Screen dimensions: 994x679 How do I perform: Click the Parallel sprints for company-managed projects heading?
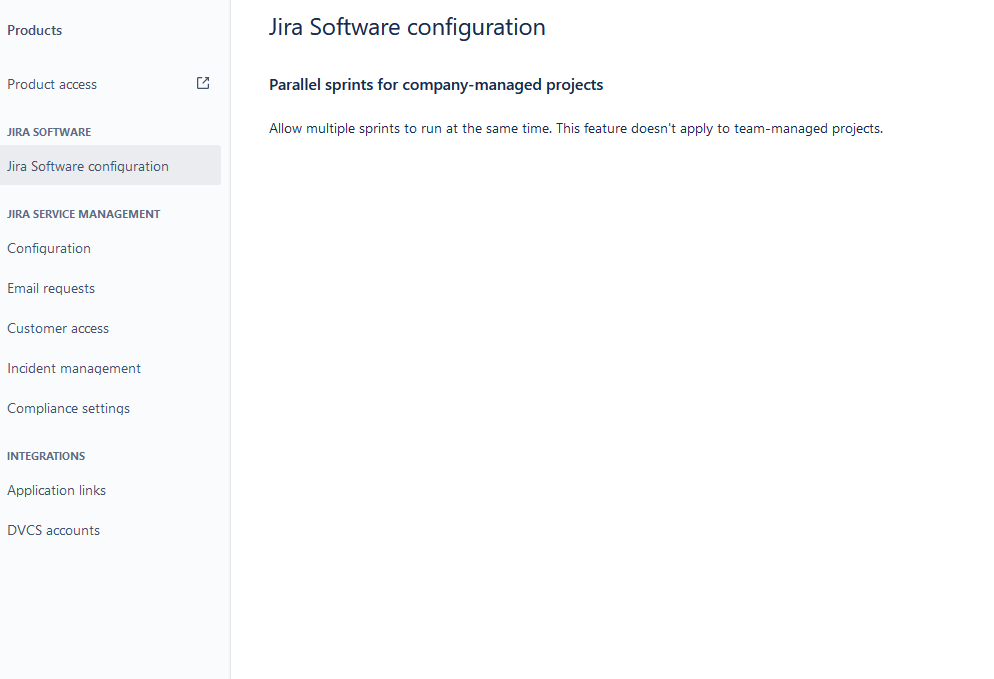point(436,85)
